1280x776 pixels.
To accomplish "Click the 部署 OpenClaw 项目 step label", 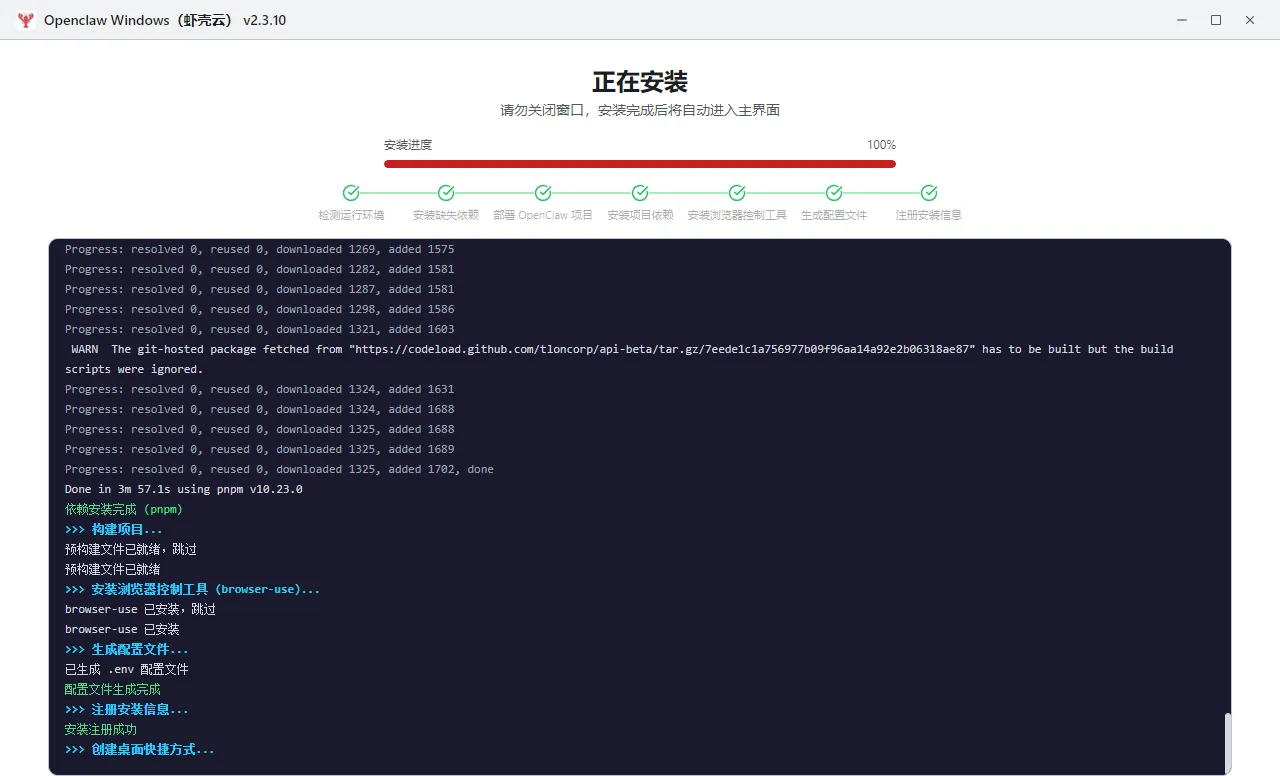I will [543, 215].
